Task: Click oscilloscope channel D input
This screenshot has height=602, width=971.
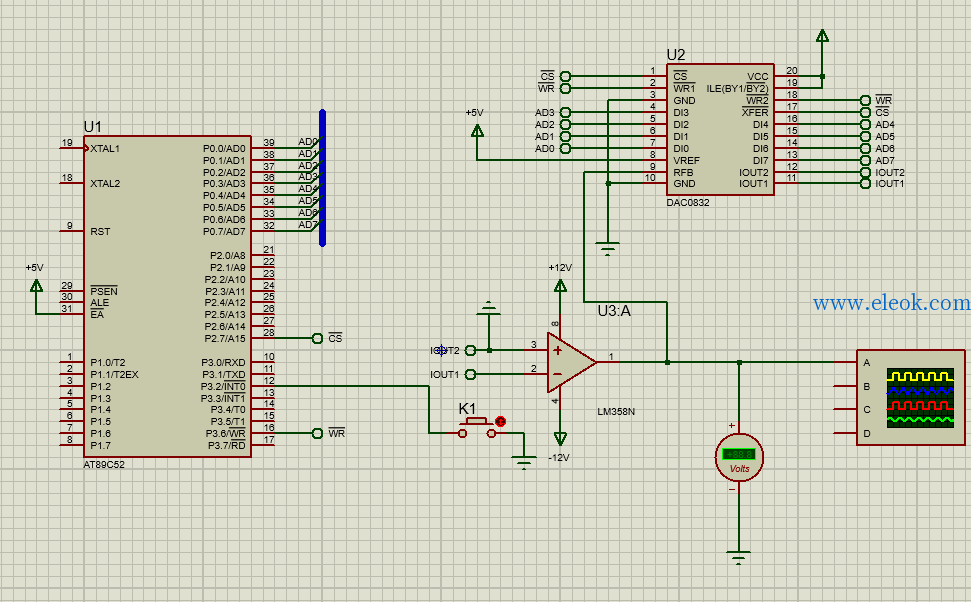Action: point(845,434)
